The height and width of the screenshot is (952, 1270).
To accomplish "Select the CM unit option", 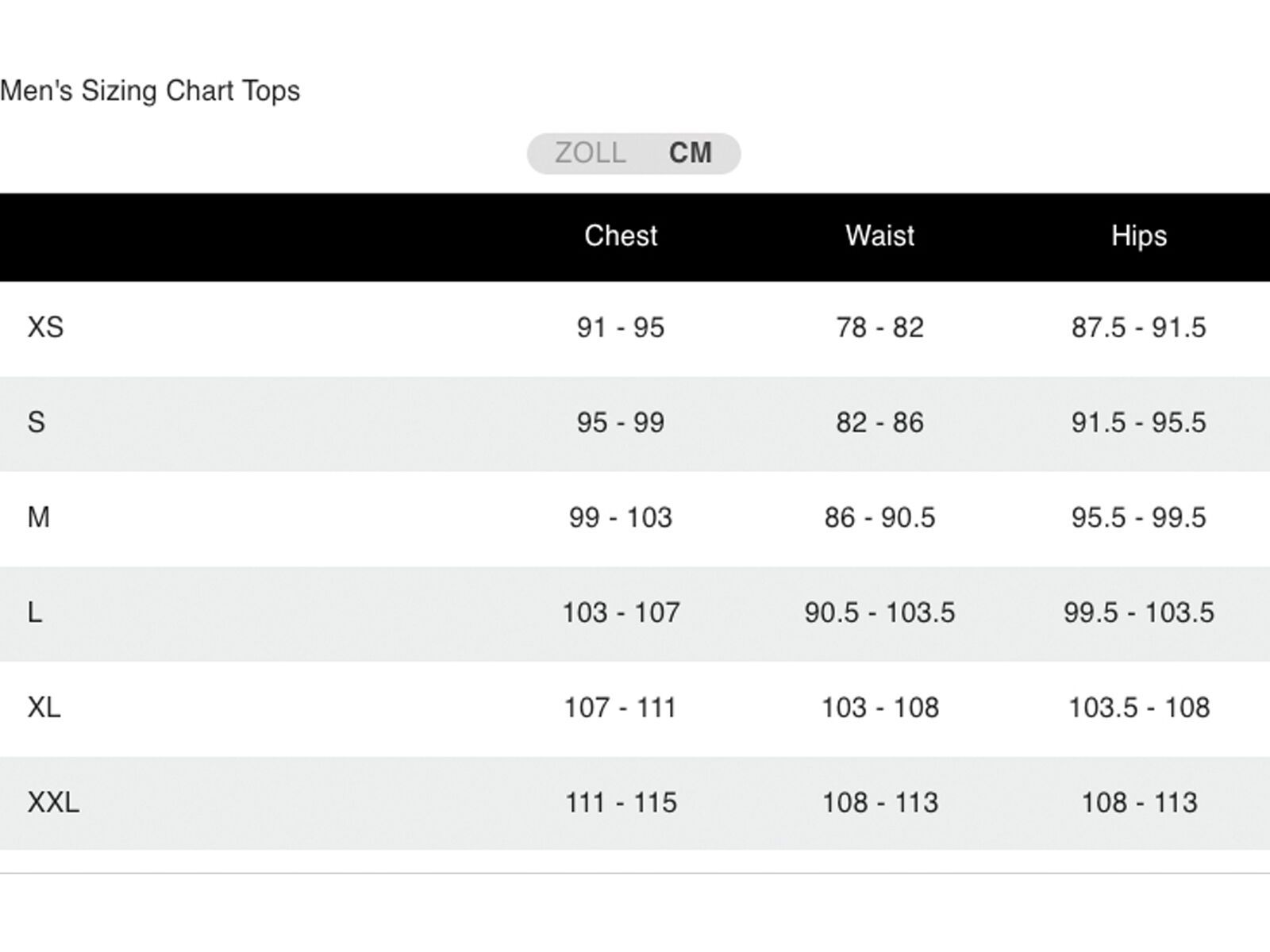I will coord(690,152).
